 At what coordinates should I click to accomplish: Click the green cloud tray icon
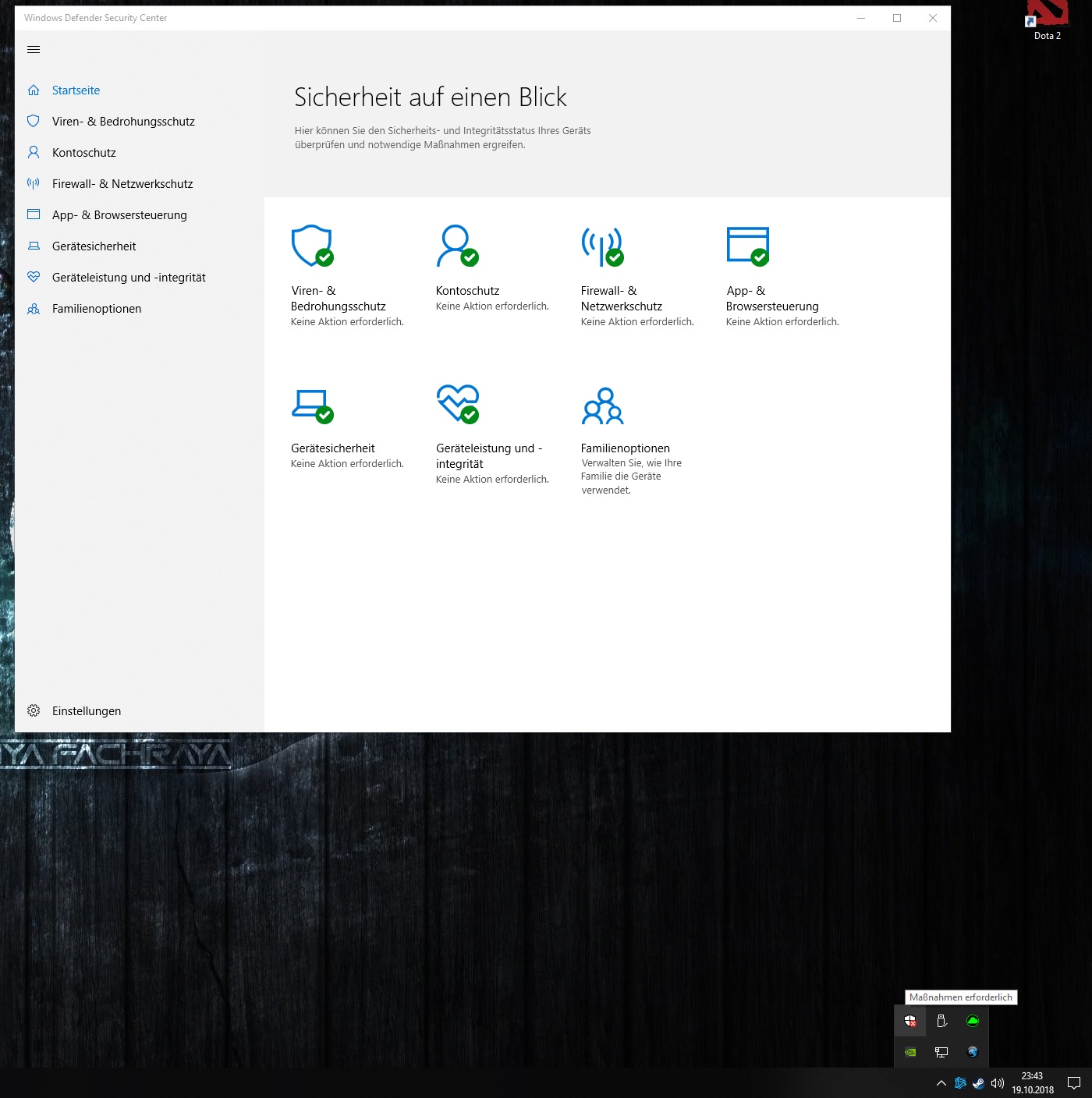pos(973,1021)
